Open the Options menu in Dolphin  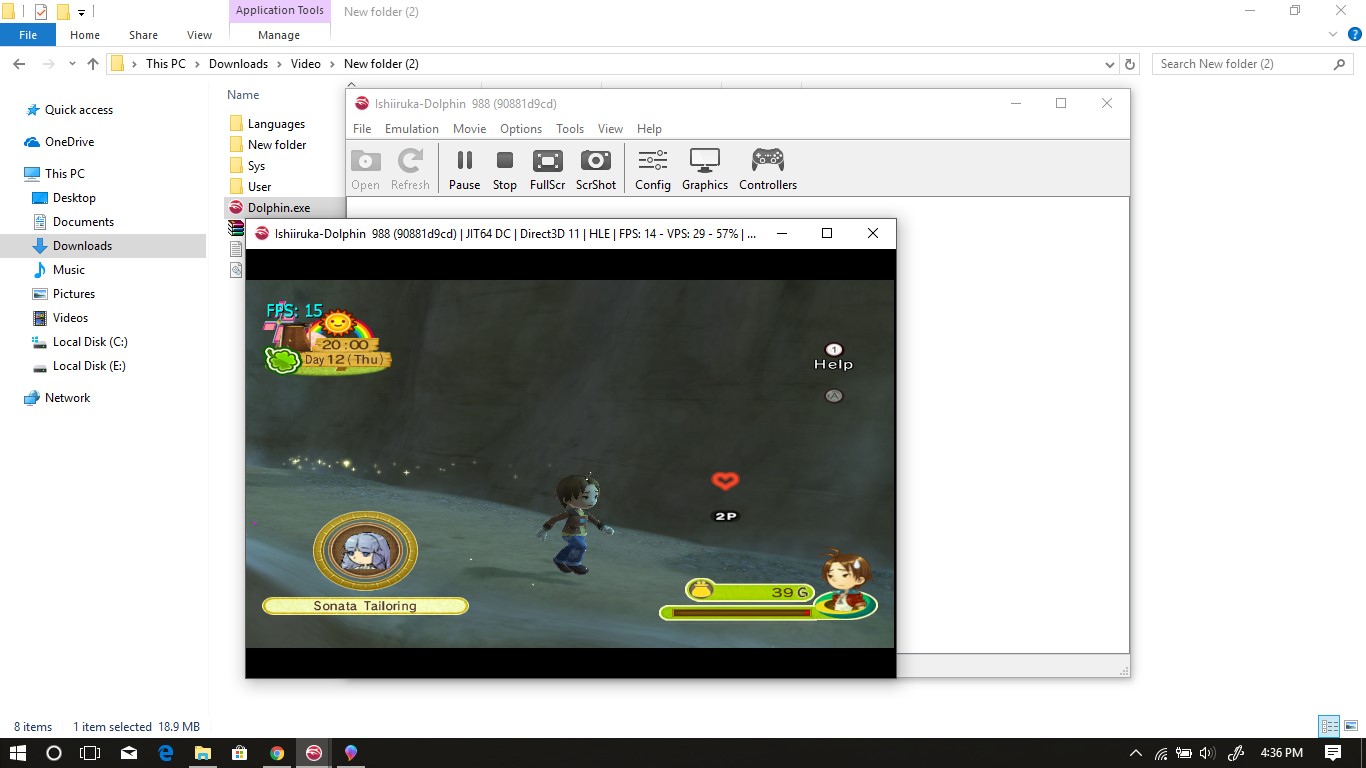tap(521, 129)
